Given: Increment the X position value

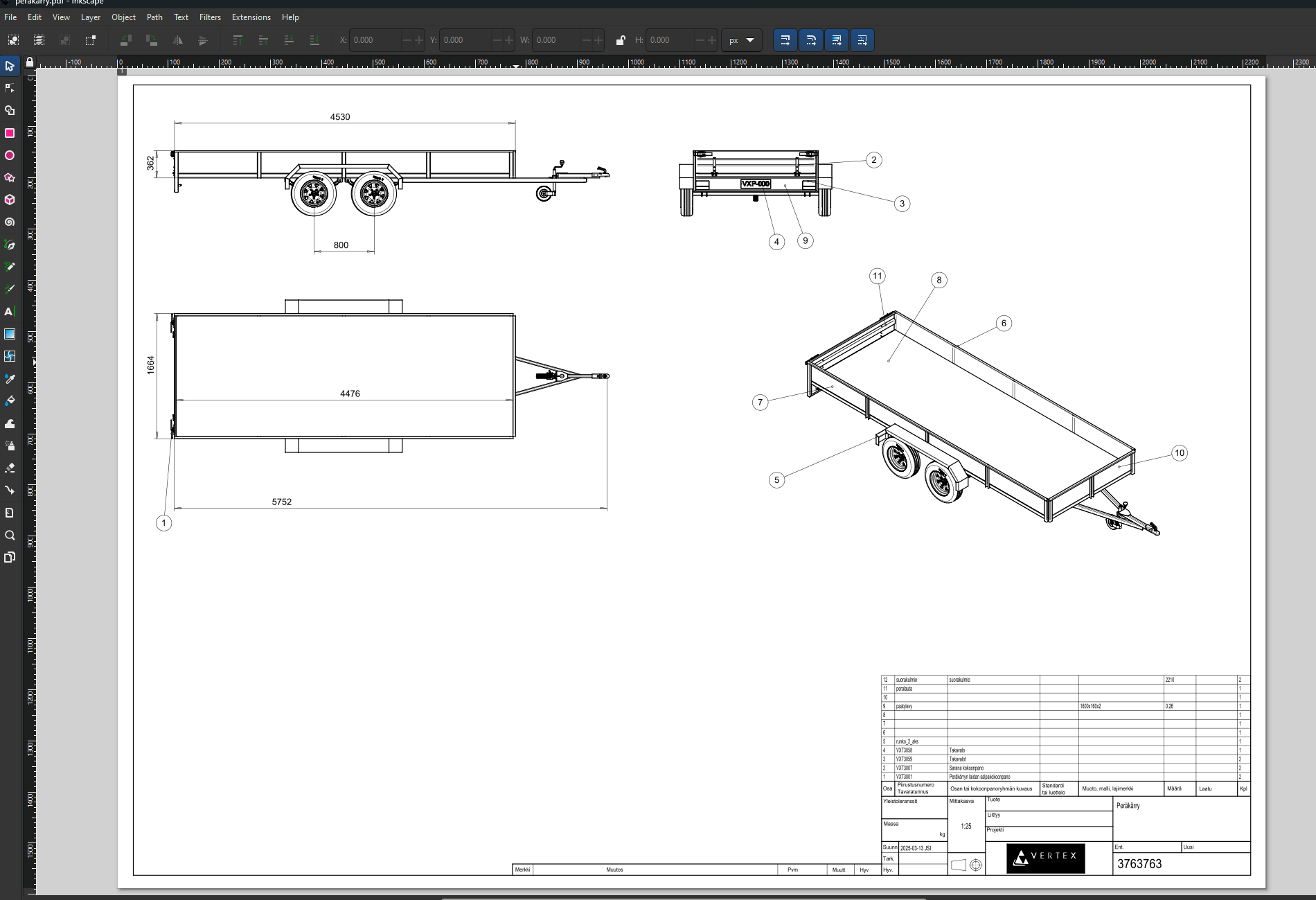Looking at the screenshot, I should 419,40.
